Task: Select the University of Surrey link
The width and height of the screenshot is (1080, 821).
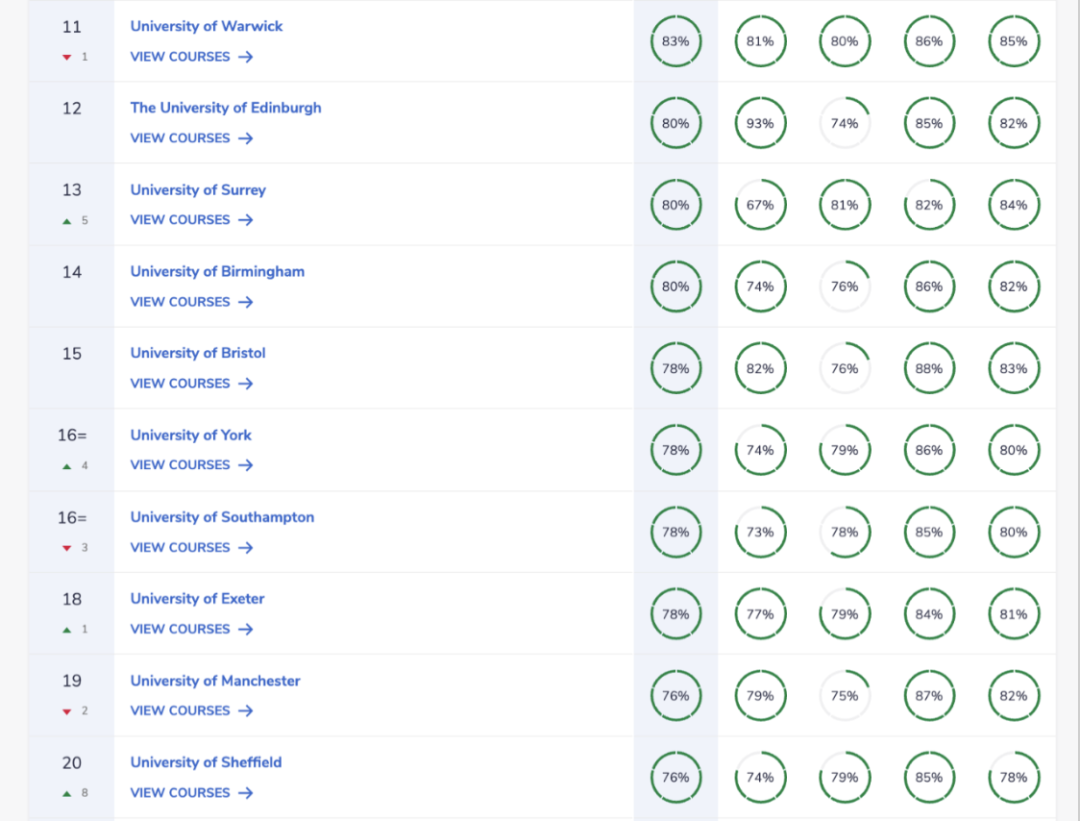Action: click(197, 190)
